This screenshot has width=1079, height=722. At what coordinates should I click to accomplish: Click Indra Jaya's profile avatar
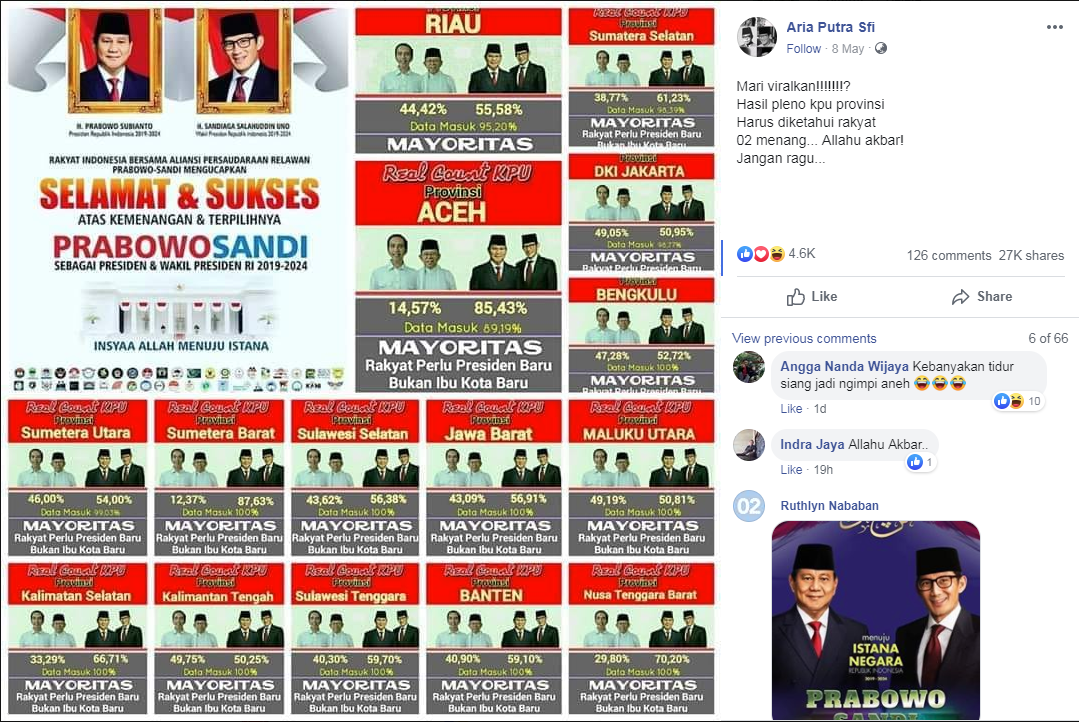[x=749, y=445]
